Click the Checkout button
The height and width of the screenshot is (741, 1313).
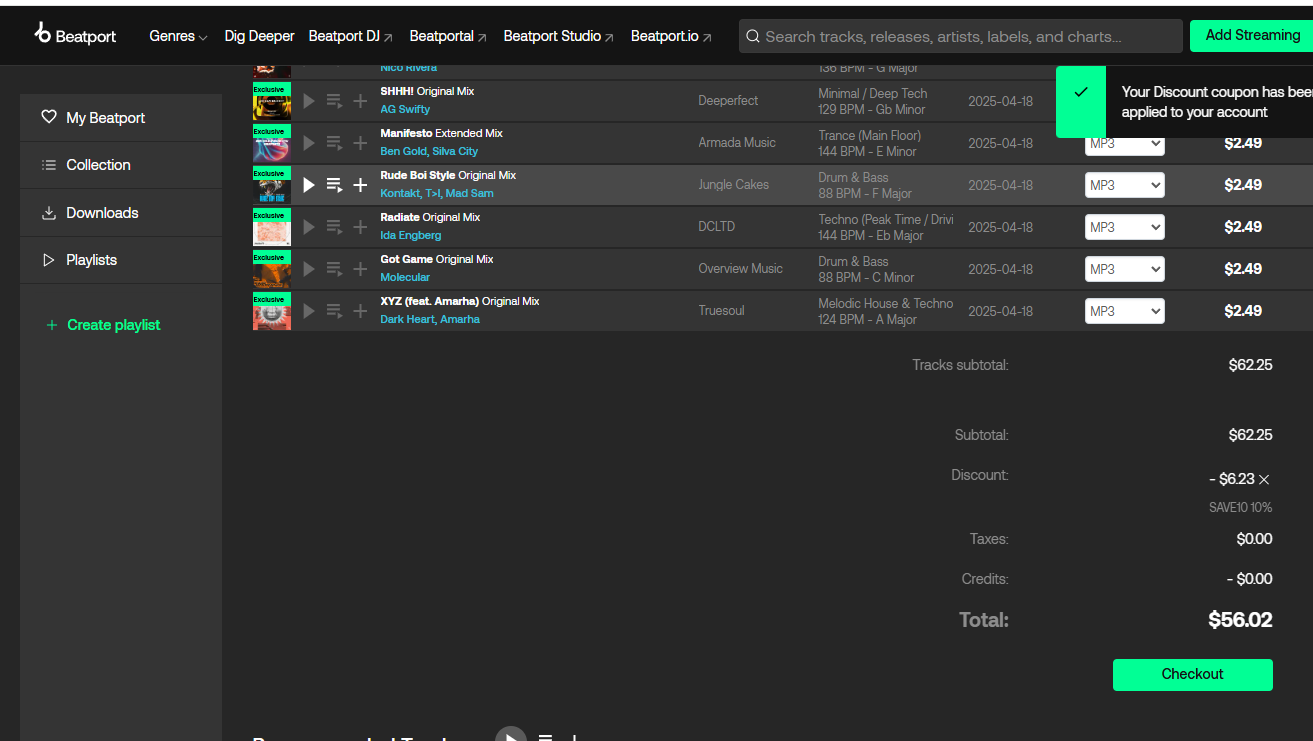click(1192, 675)
